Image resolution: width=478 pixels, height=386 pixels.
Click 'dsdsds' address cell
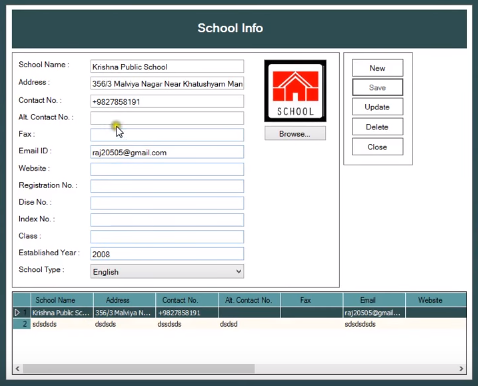124,324
